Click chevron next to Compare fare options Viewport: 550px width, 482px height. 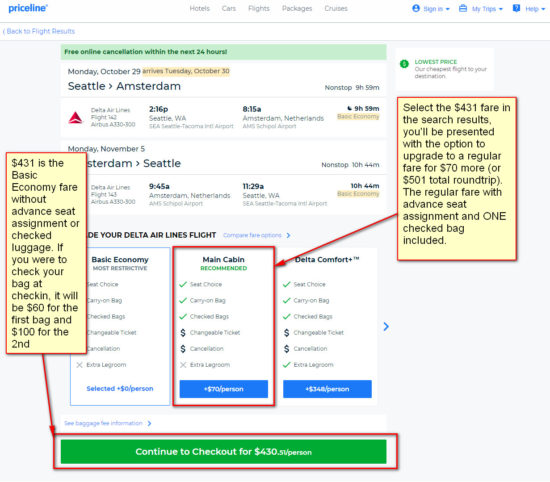[288, 235]
